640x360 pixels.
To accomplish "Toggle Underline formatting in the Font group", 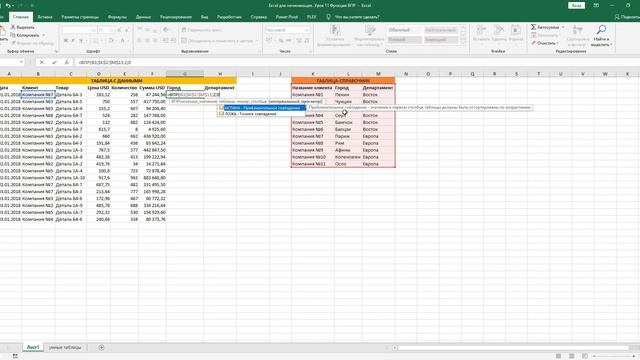I will [80, 41].
